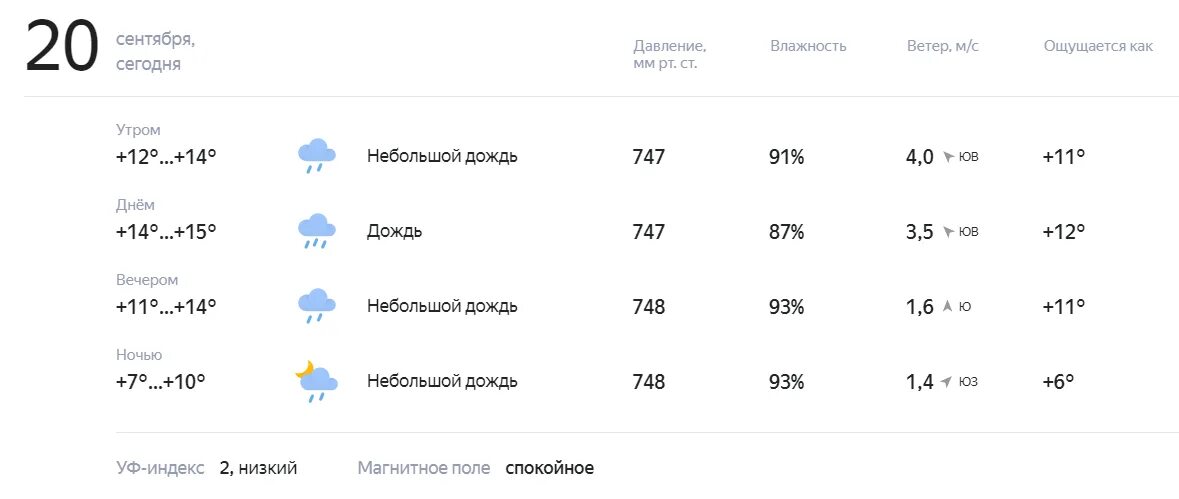This screenshot has height=499, width=1179.
Task: Select the Ощущается как column header
Action: click(x=1098, y=47)
